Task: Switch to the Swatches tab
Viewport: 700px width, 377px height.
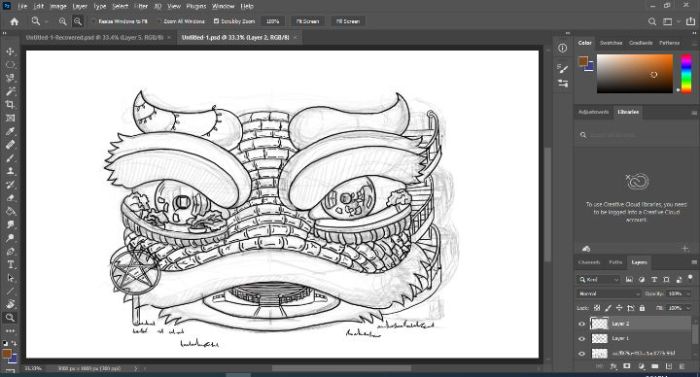Action: pyautogui.click(x=611, y=43)
